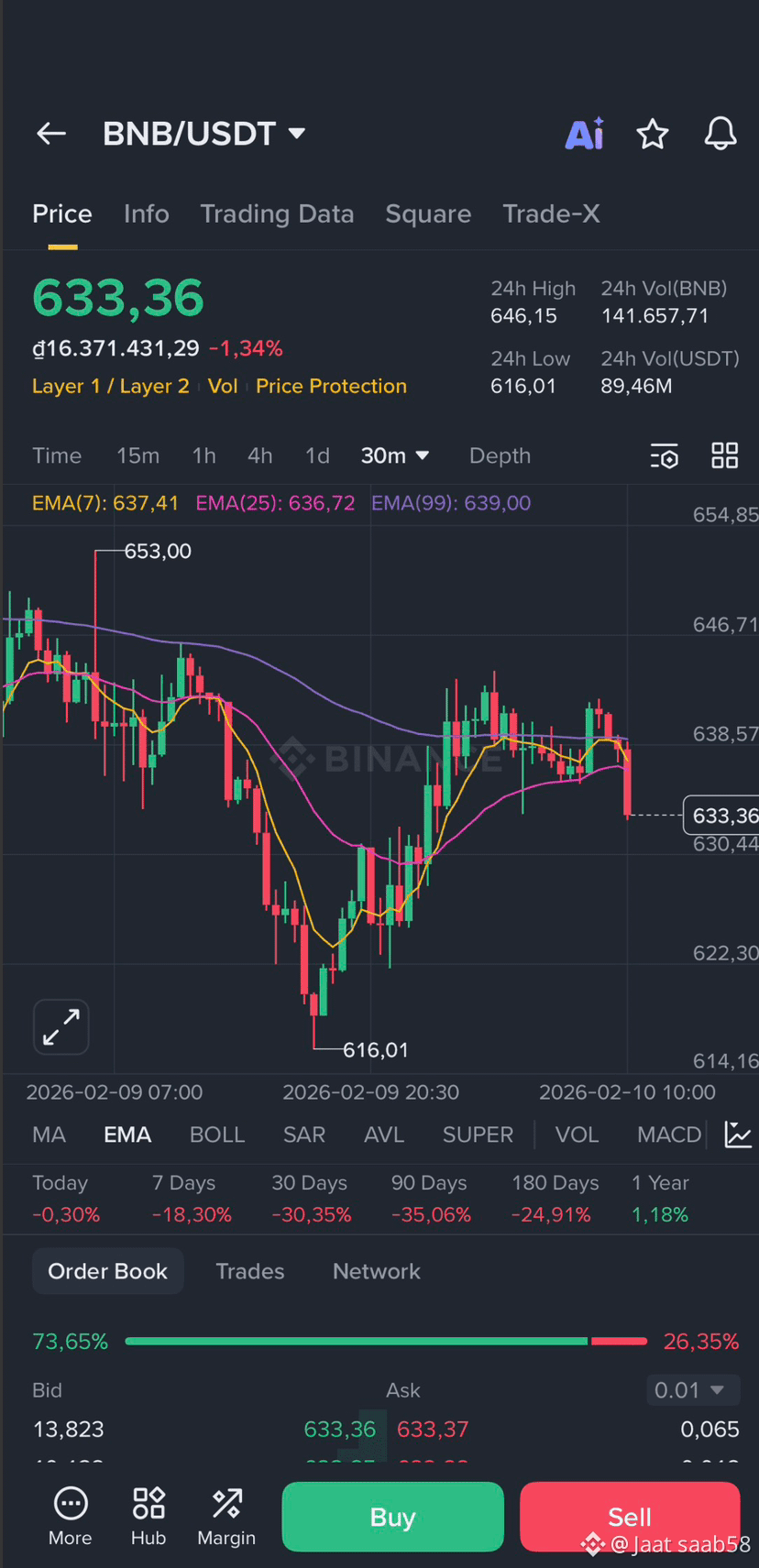Open the 0.01 order book precision dropdown
This screenshot has height=1568, width=759.
coord(690,1390)
